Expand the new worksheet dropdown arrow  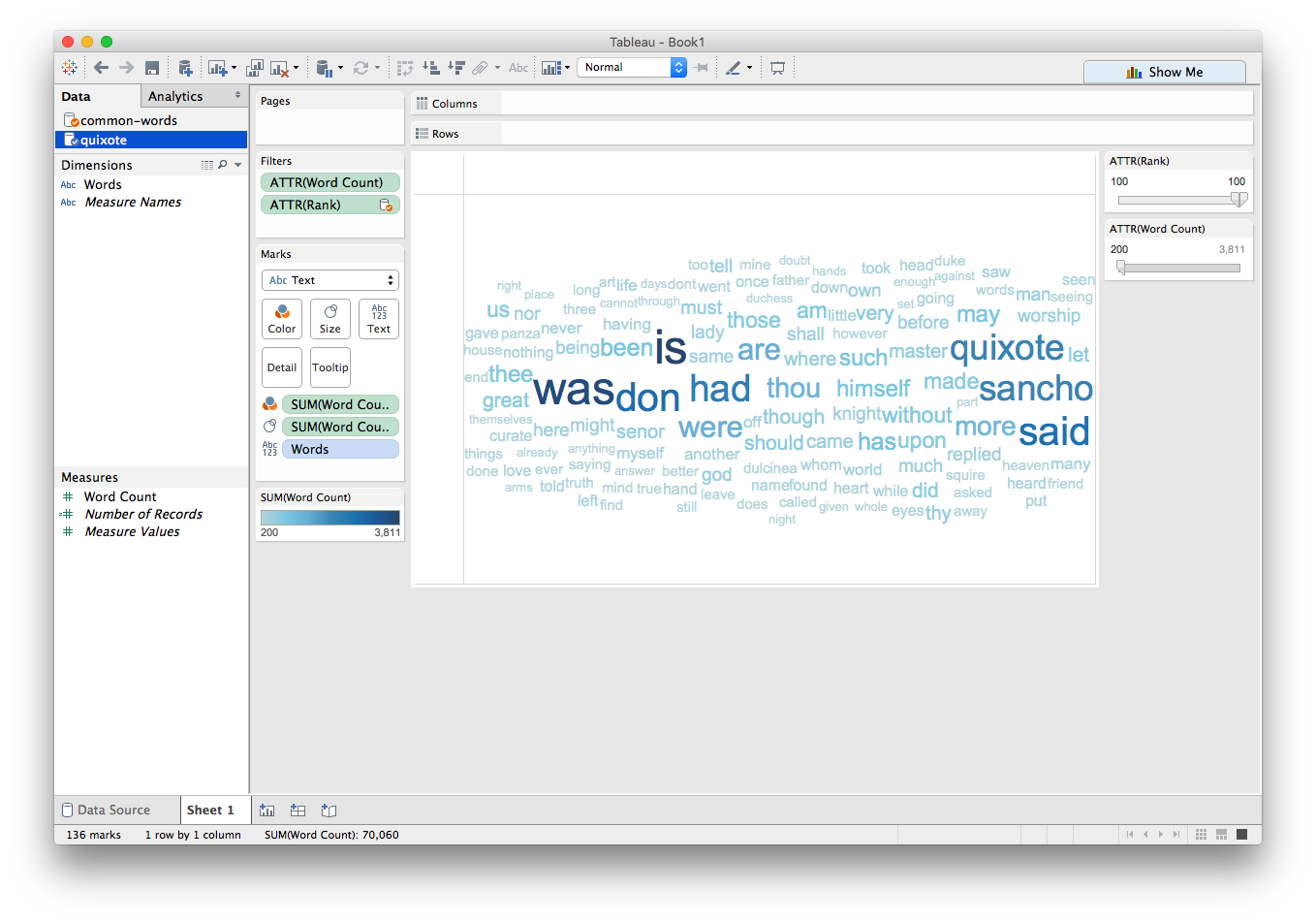click(x=234, y=68)
